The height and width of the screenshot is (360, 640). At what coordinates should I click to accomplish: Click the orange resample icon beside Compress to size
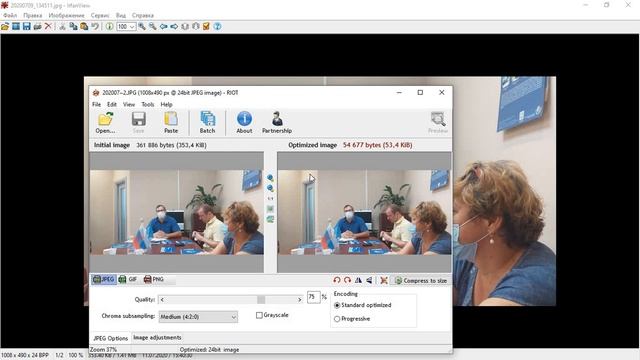(x=384, y=280)
